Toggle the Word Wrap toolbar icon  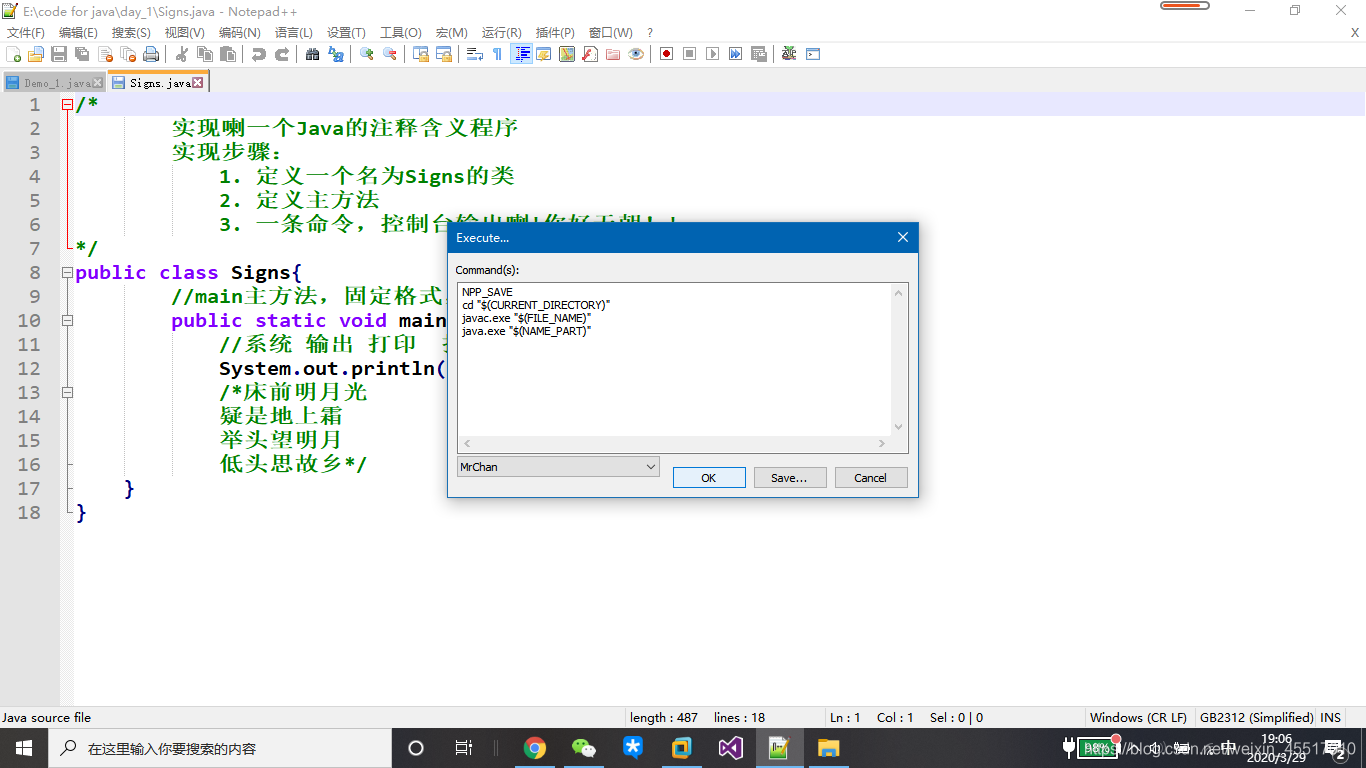[475, 54]
